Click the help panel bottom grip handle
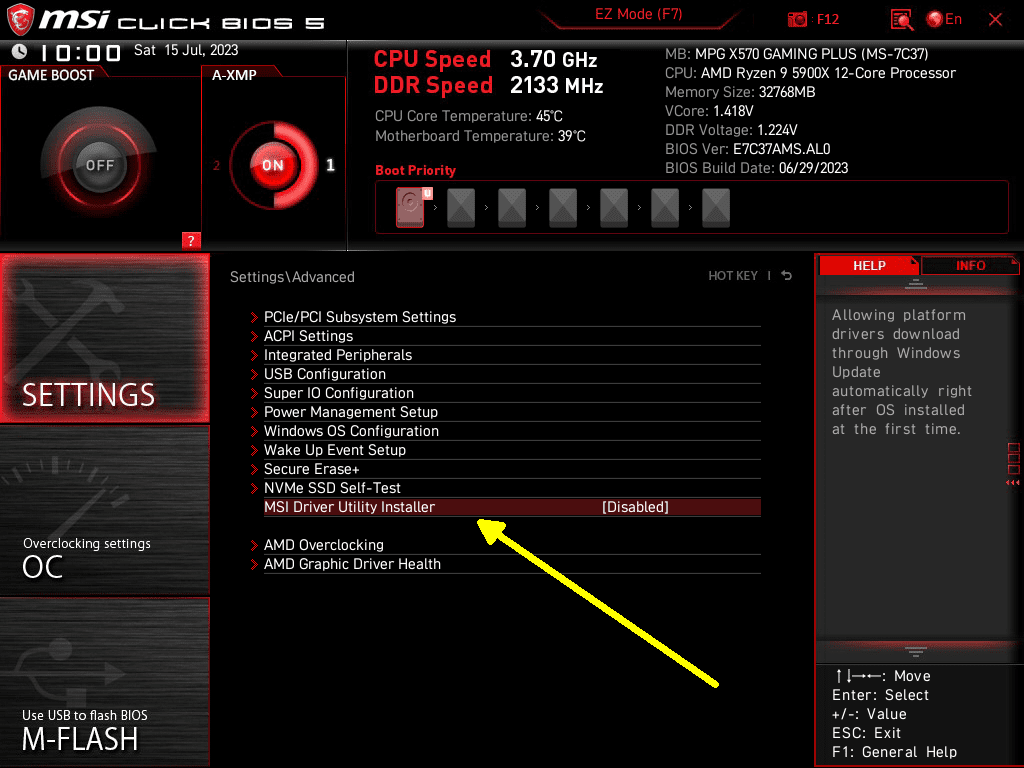Viewport: 1024px width, 768px height. pos(916,651)
